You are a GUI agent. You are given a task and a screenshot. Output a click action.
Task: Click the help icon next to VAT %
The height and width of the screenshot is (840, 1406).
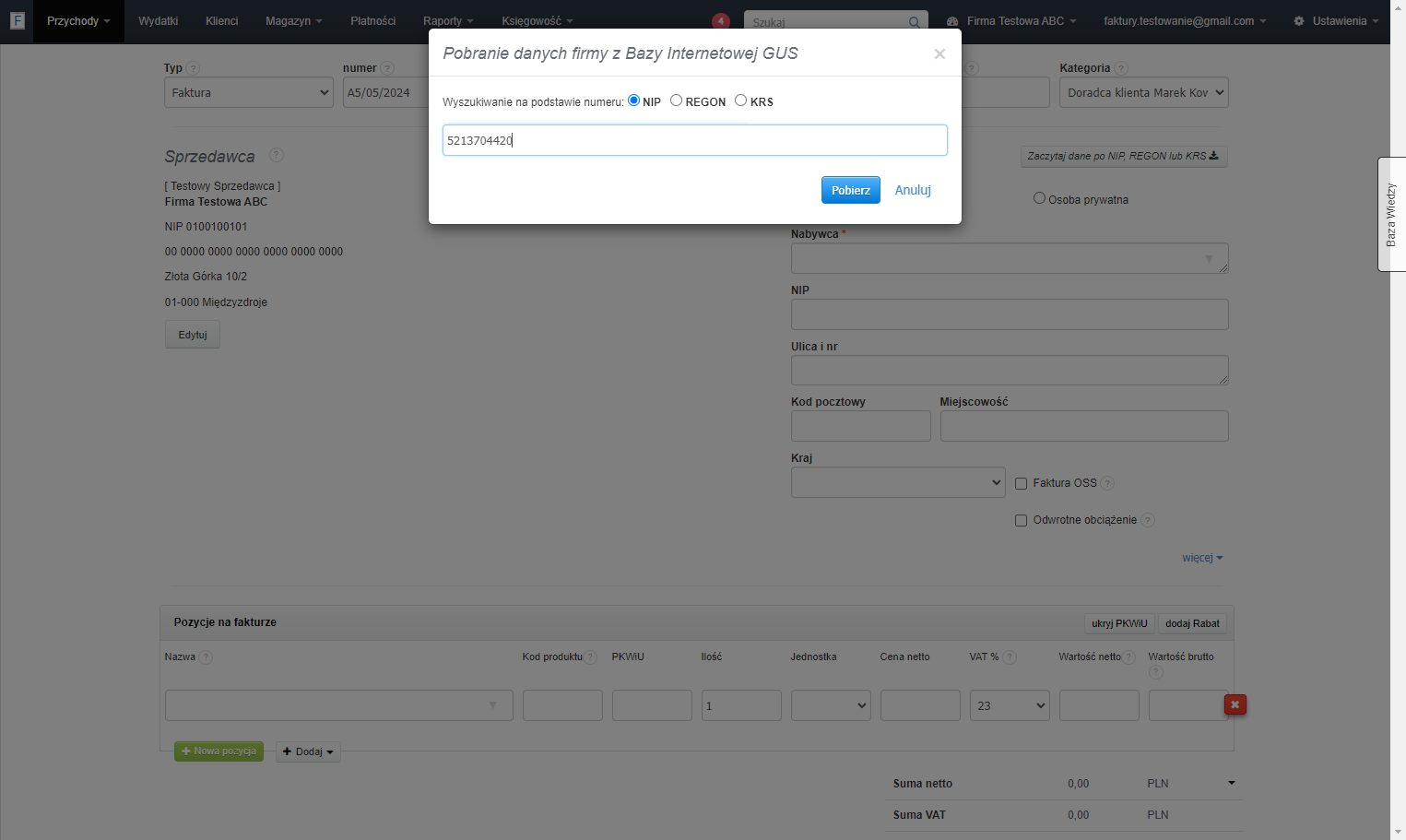pyautogui.click(x=1010, y=657)
